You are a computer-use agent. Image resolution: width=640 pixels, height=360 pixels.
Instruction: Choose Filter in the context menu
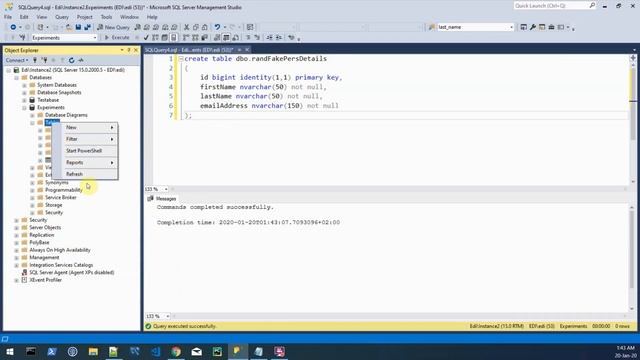(85, 139)
